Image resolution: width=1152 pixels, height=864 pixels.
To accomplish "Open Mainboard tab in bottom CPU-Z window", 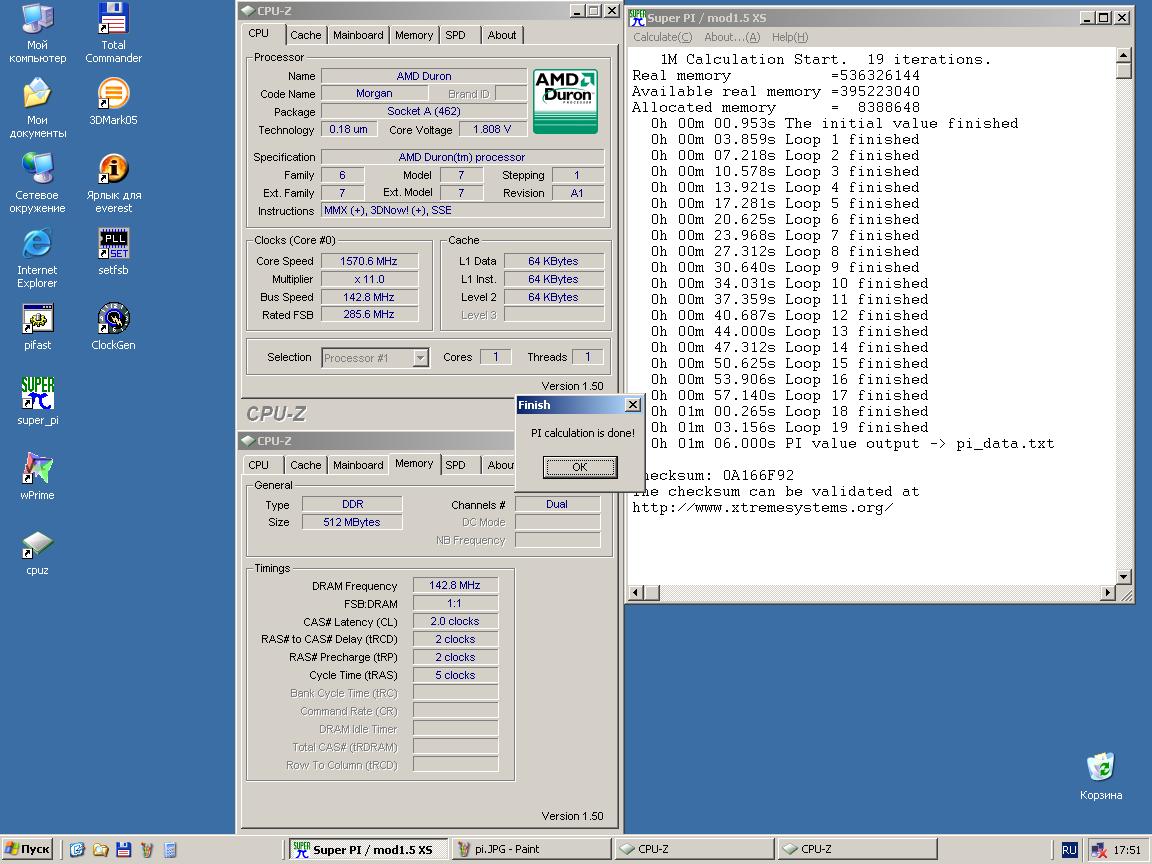I will [358, 465].
